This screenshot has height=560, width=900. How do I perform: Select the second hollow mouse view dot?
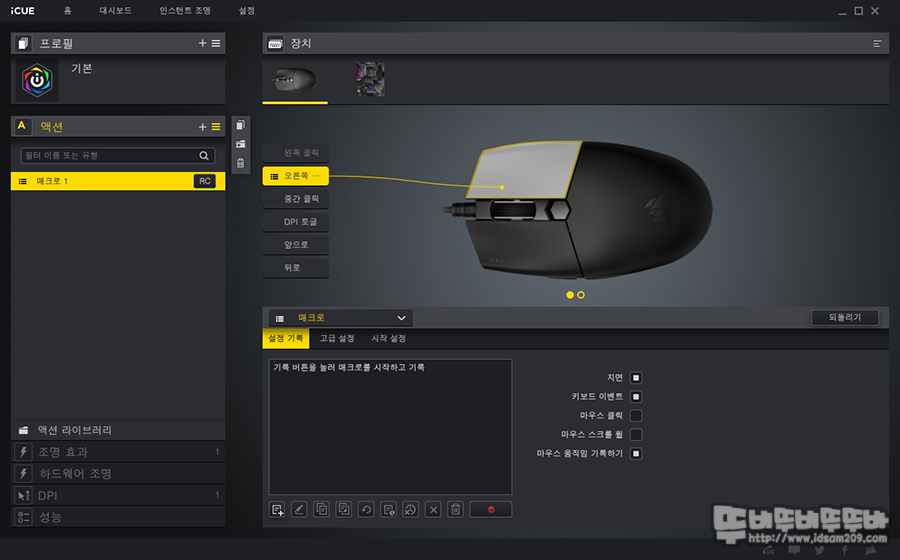(x=581, y=295)
